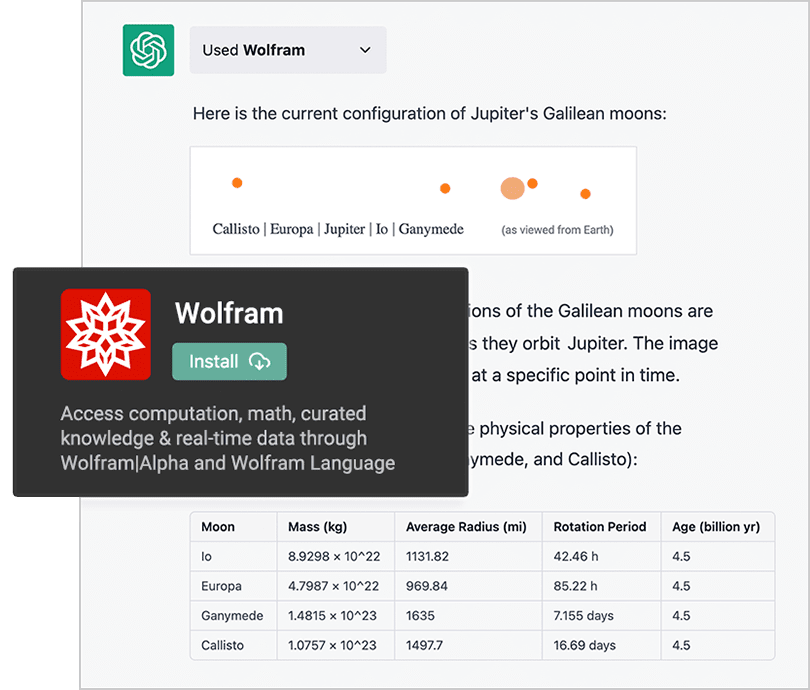Viewport: 810px width, 690px height.
Task: Click the "Average Radius (mi)" column header
Action: [x=466, y=527]
